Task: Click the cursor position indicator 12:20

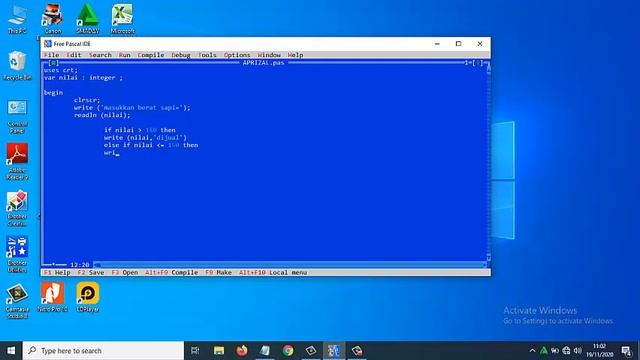Action: pyautogui.click(x=80, y=264)
